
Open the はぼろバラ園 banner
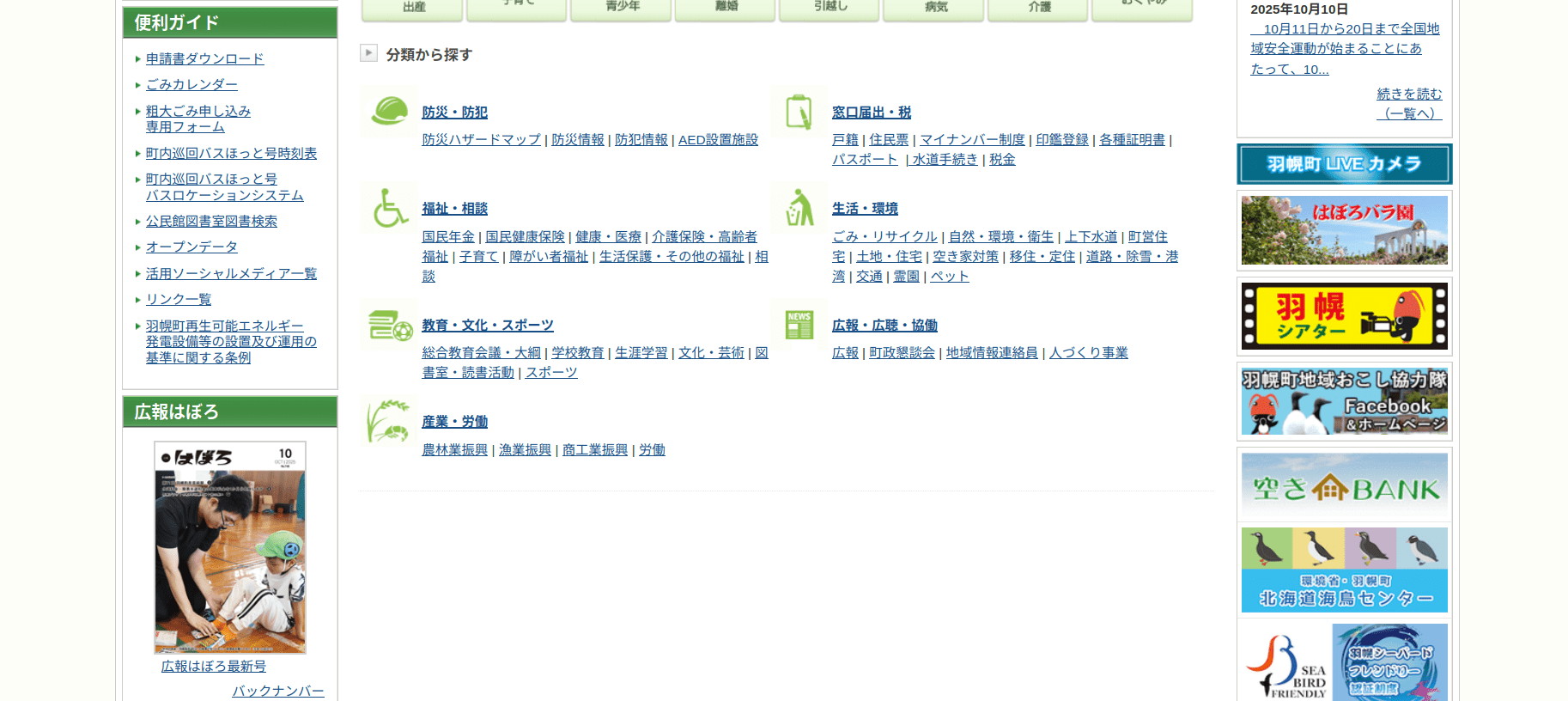click(1344, 230)
